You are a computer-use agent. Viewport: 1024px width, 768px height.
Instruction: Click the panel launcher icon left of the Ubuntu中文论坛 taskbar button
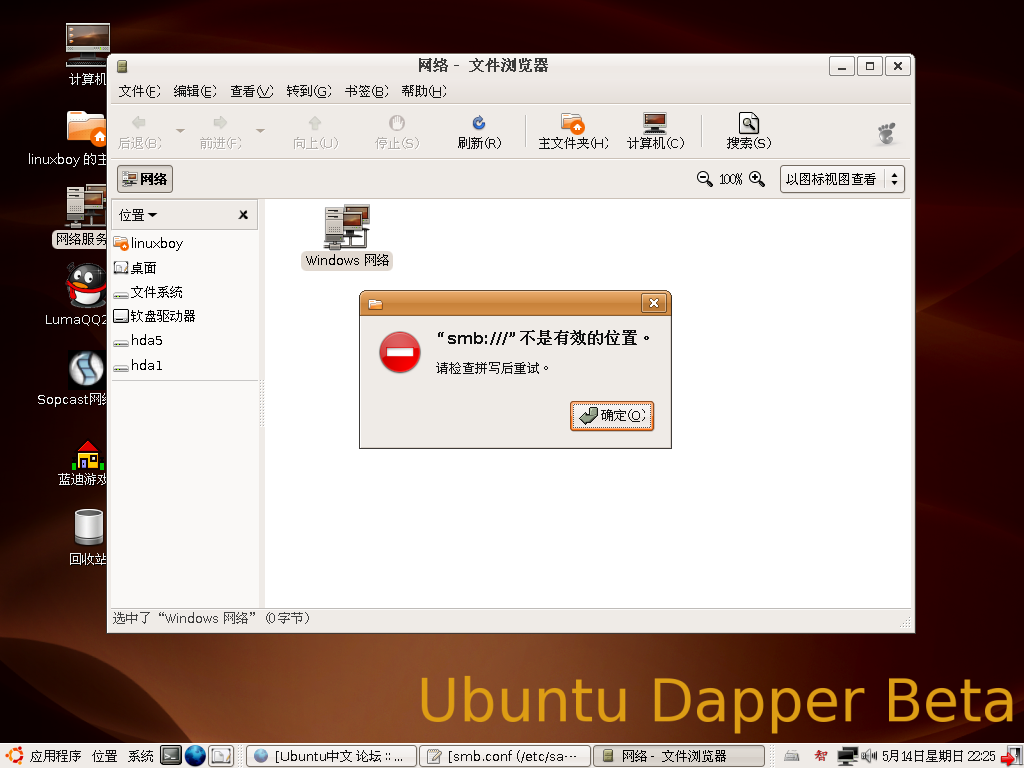pos(221,756)
